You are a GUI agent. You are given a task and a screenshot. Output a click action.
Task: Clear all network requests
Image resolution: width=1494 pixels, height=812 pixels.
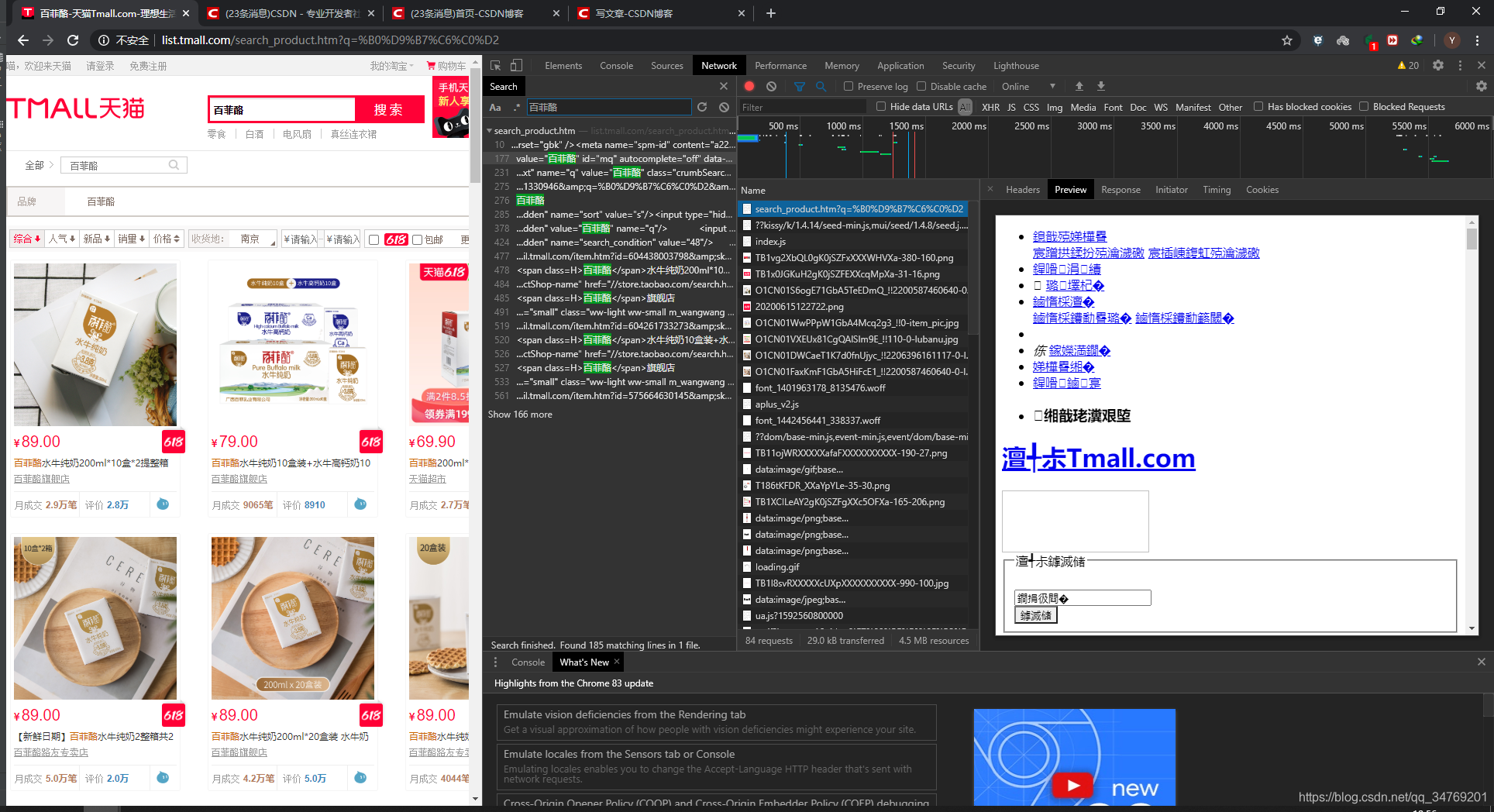[x=770, y=86]
